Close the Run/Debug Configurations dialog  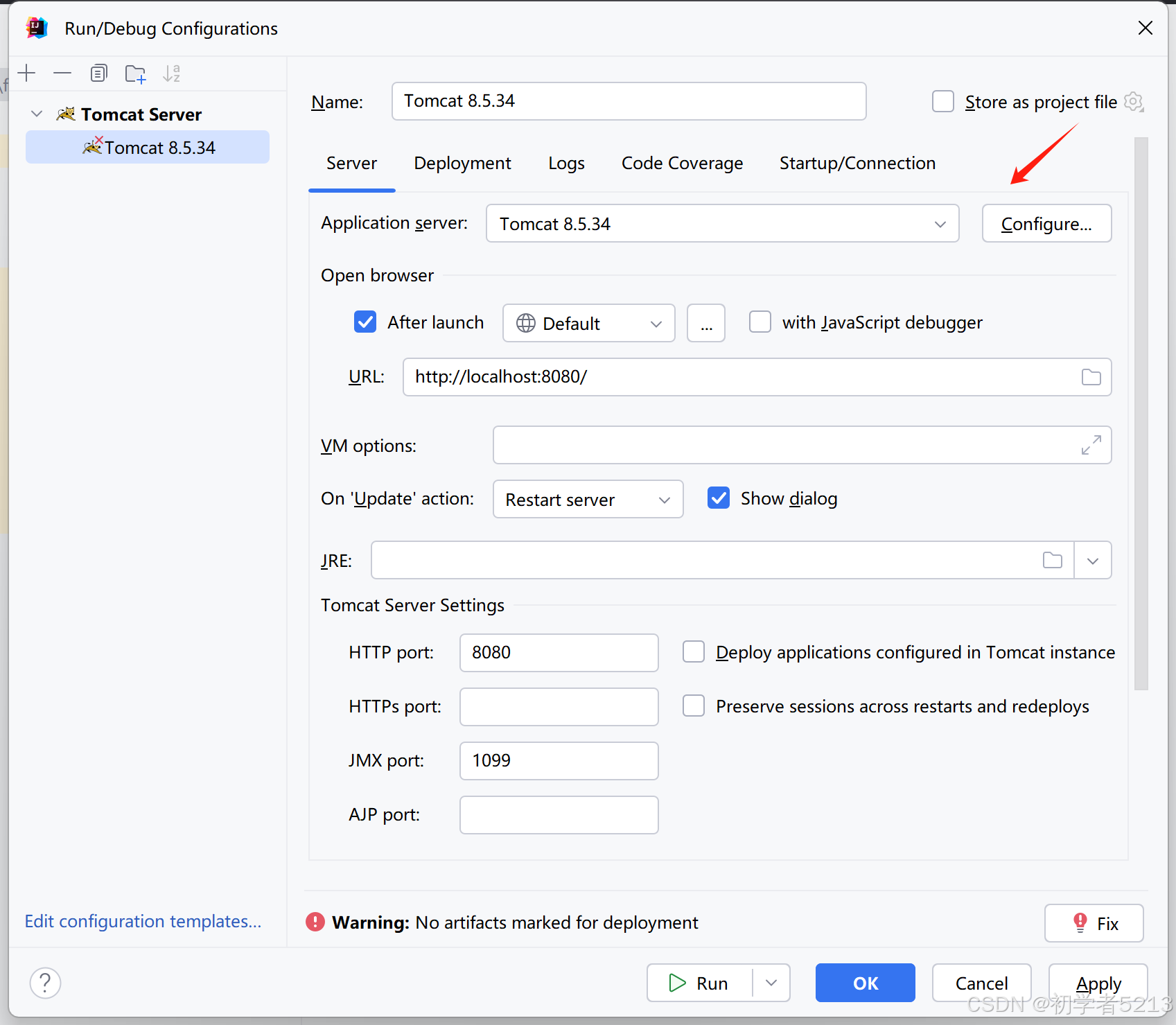pos(1145,28)
